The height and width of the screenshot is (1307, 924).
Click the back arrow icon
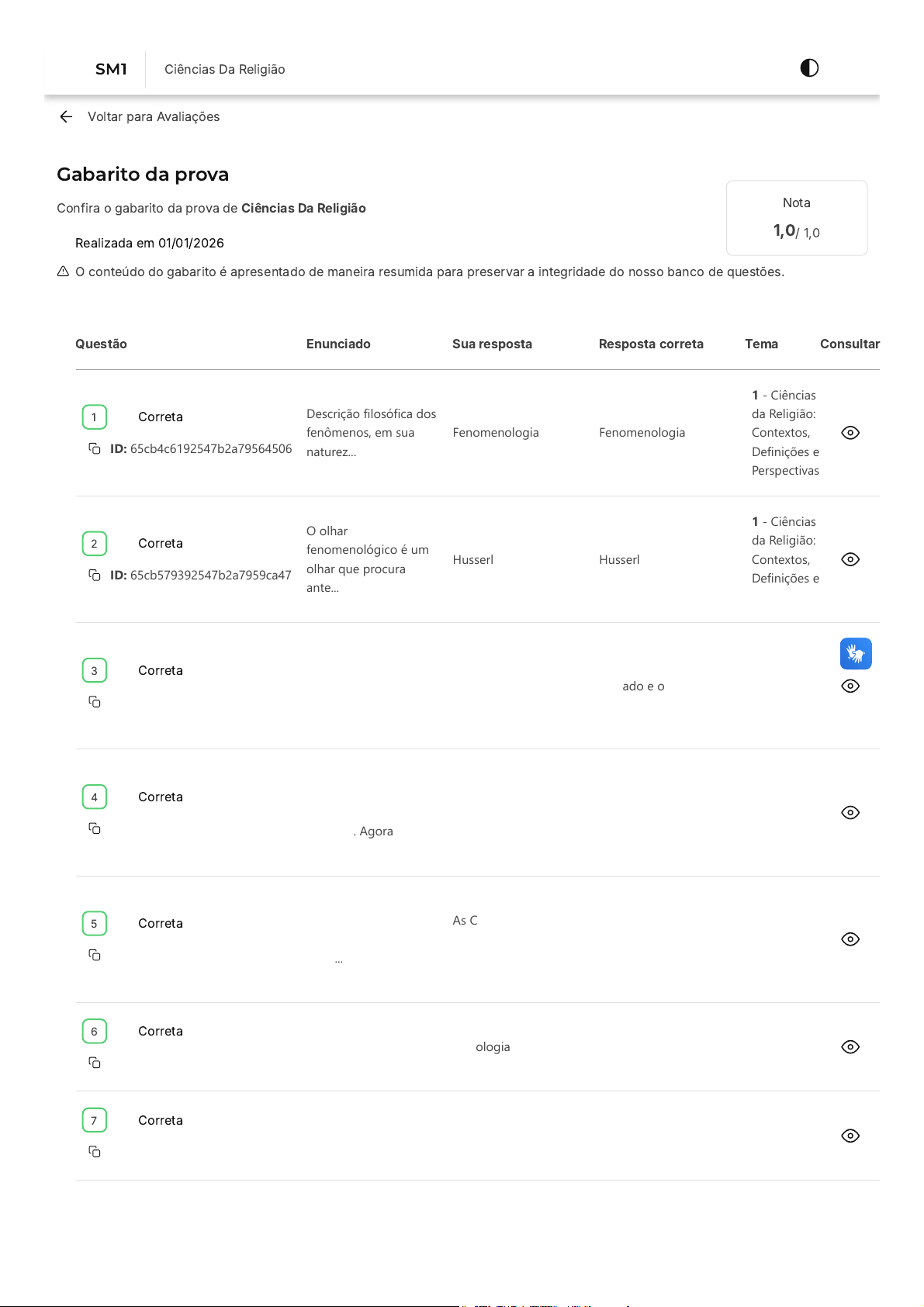click(66, 116)
